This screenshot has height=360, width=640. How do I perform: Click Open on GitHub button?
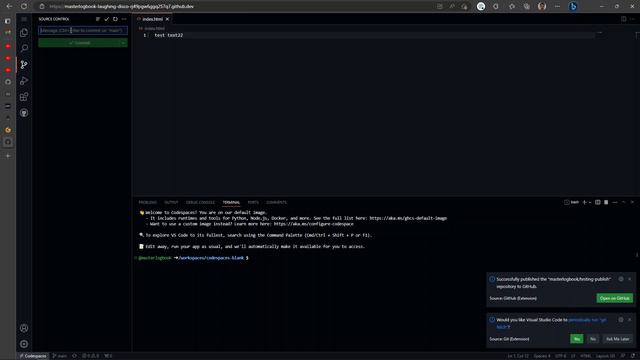coord(614,298)
